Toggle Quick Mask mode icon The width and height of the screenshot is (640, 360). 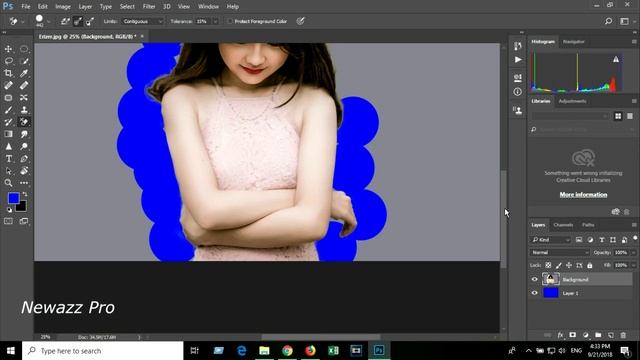[x=8, y=221]
